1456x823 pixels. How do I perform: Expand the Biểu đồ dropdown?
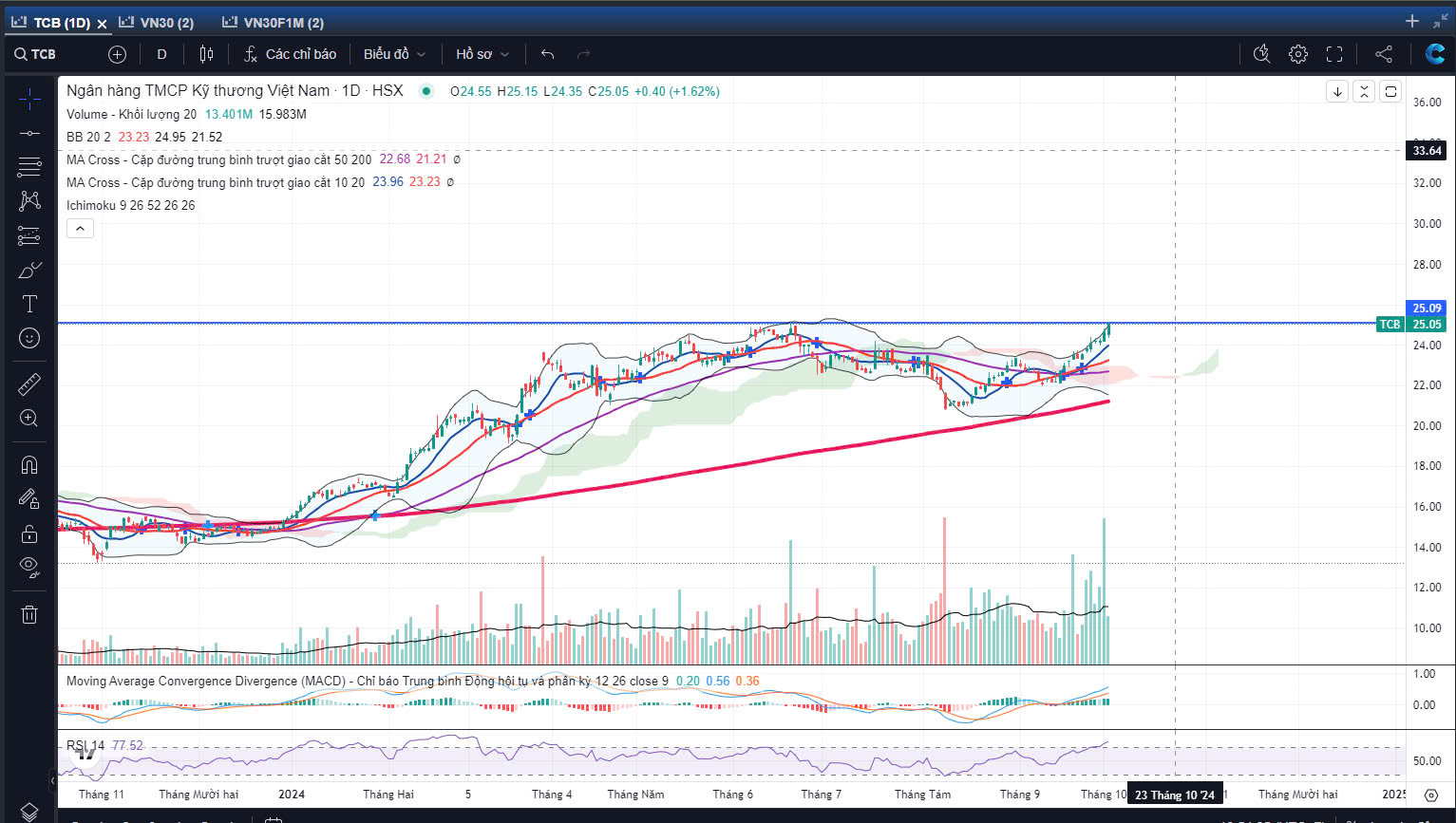pyautogui.click(x=394, y=54)
